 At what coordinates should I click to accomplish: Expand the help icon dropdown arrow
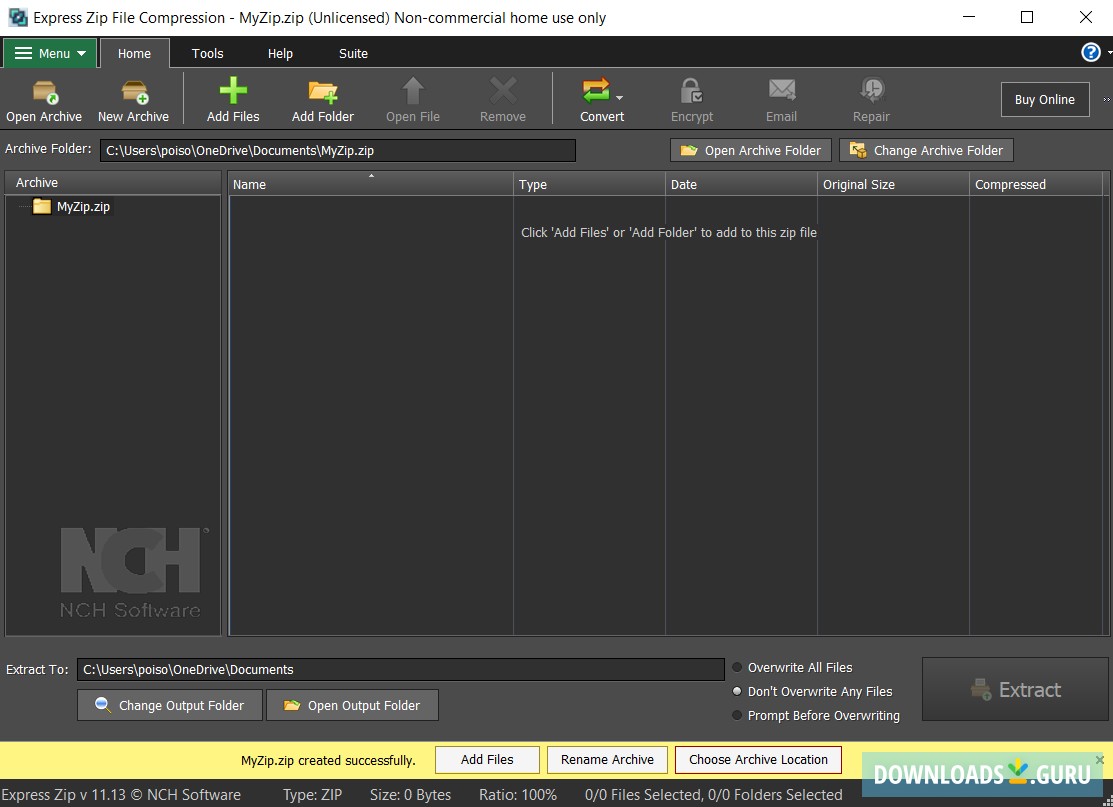(1109, 53)
